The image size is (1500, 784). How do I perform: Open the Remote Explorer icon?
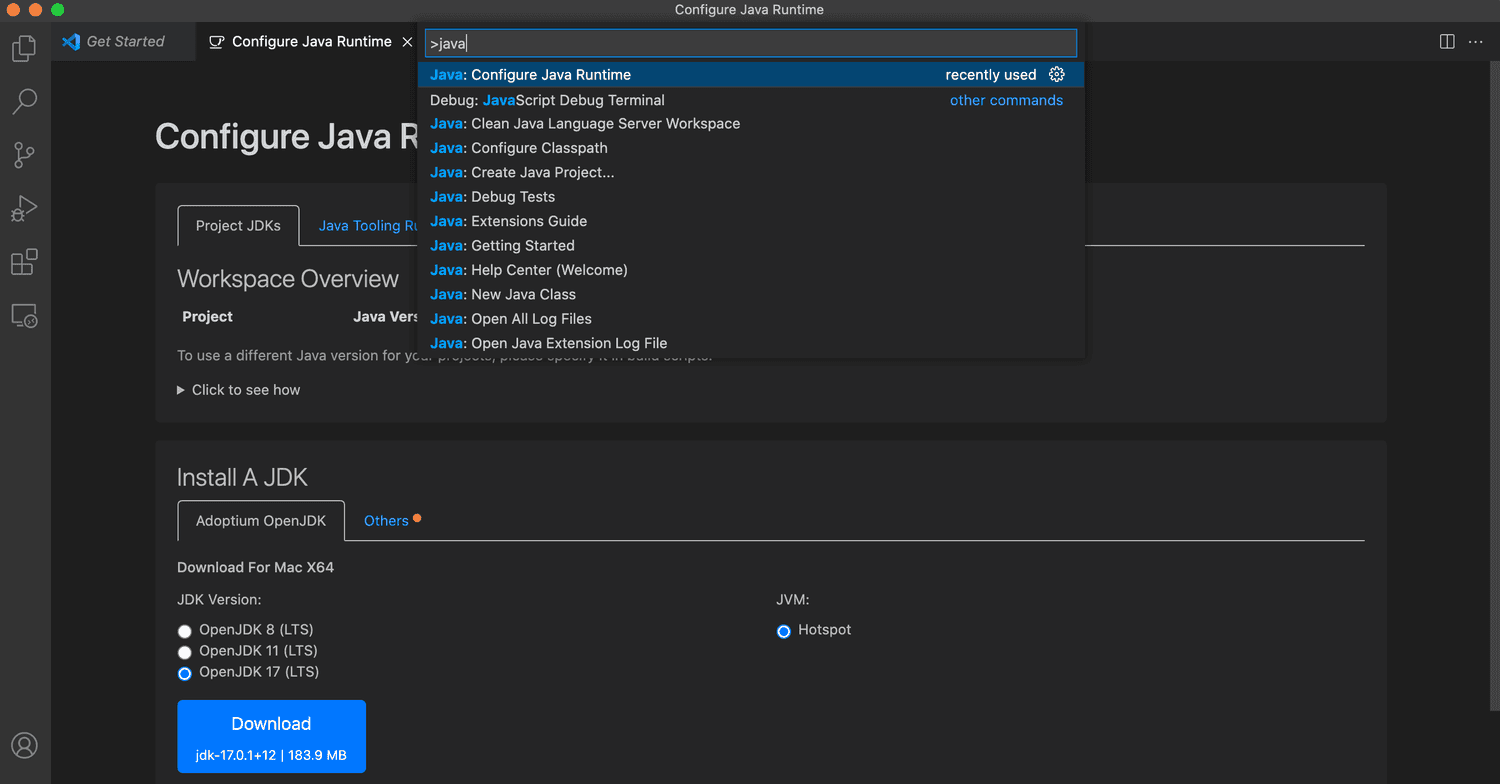click(x=24, y=315)
